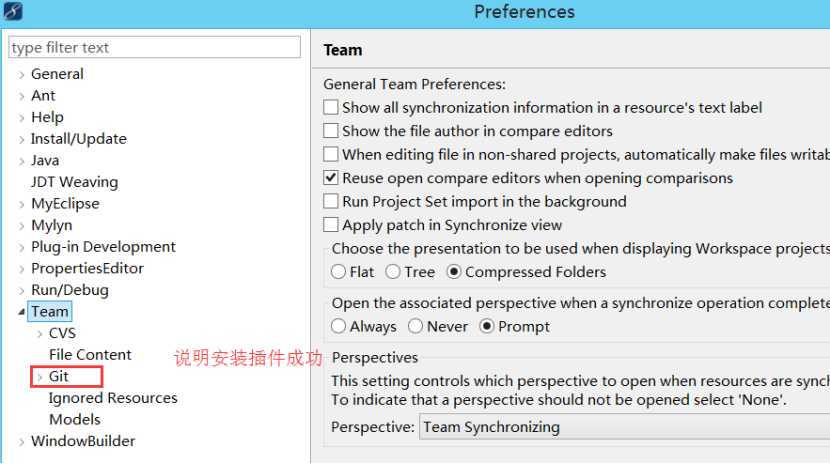Expand the MyEclipse preferences node
Screen dimensions: 830x464
22,204
